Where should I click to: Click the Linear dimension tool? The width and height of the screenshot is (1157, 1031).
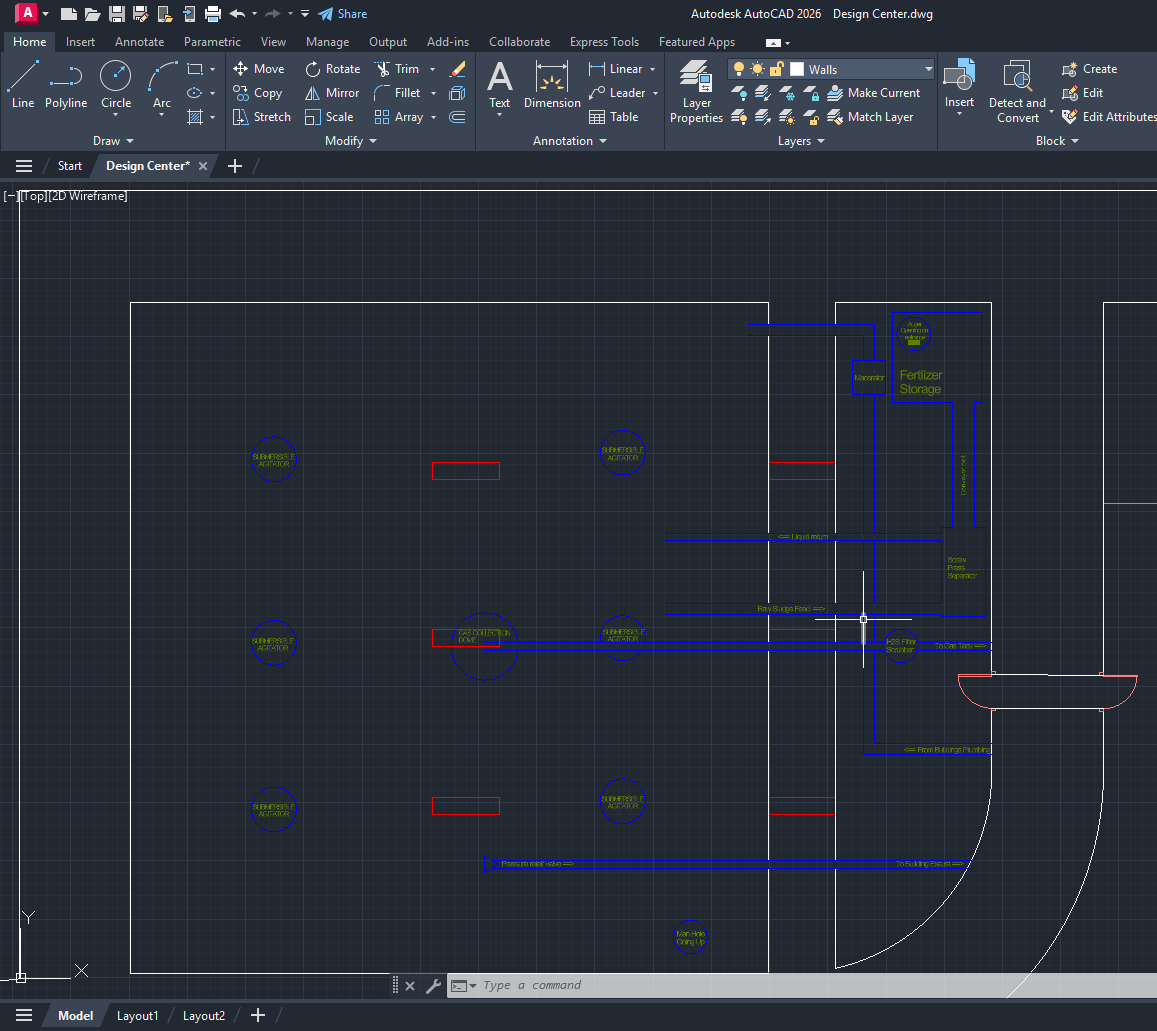(x=615, y=69)
